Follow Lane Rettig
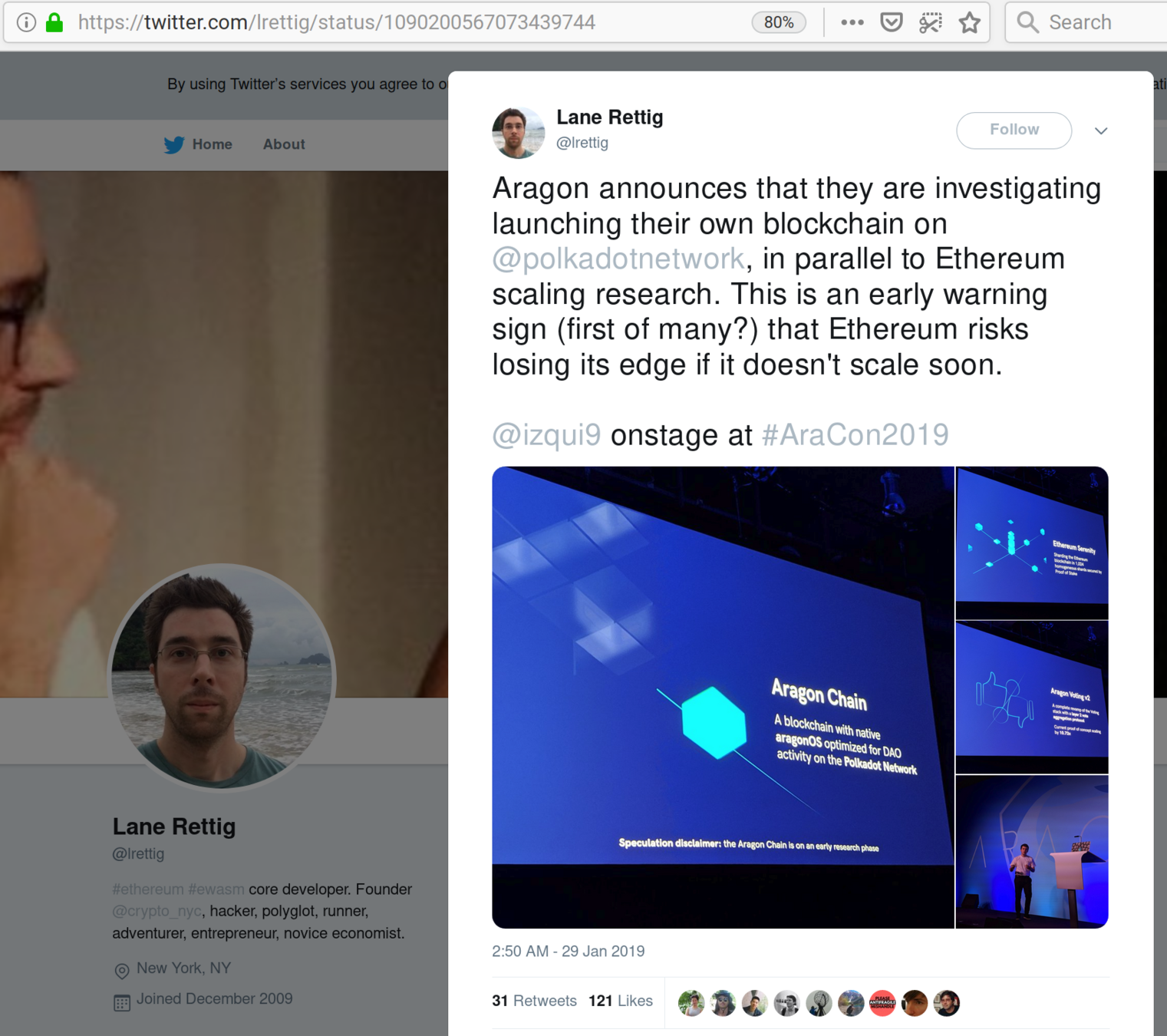1167x1036 pixels. coord(1014,130)
